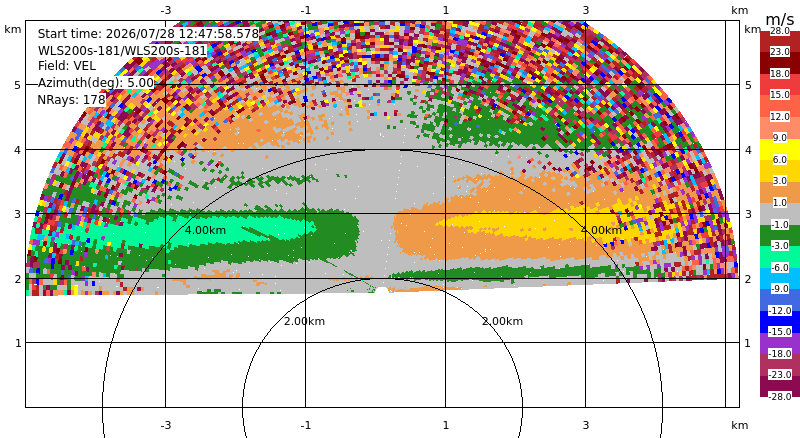This screenshot has height=438, width=800.
Task: Click the left 4.00km range ring label
Action: click(205, 230)
